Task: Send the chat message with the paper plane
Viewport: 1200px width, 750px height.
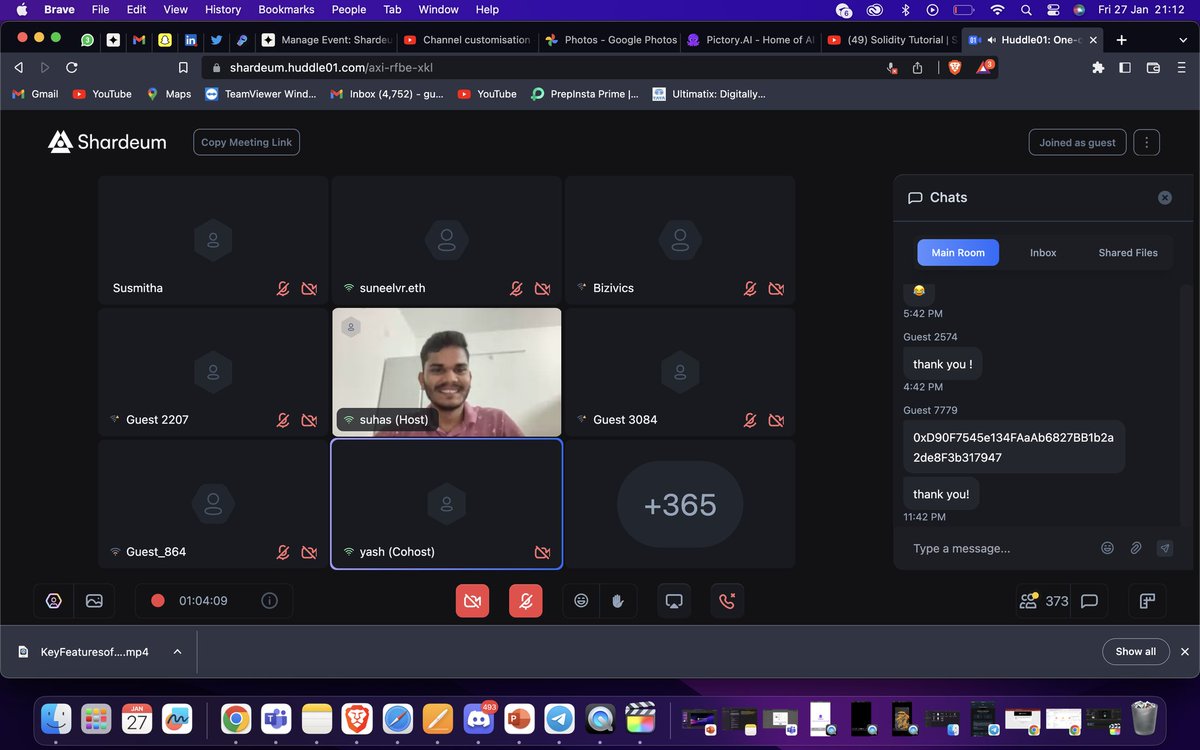Action: tap(1164, 548)
